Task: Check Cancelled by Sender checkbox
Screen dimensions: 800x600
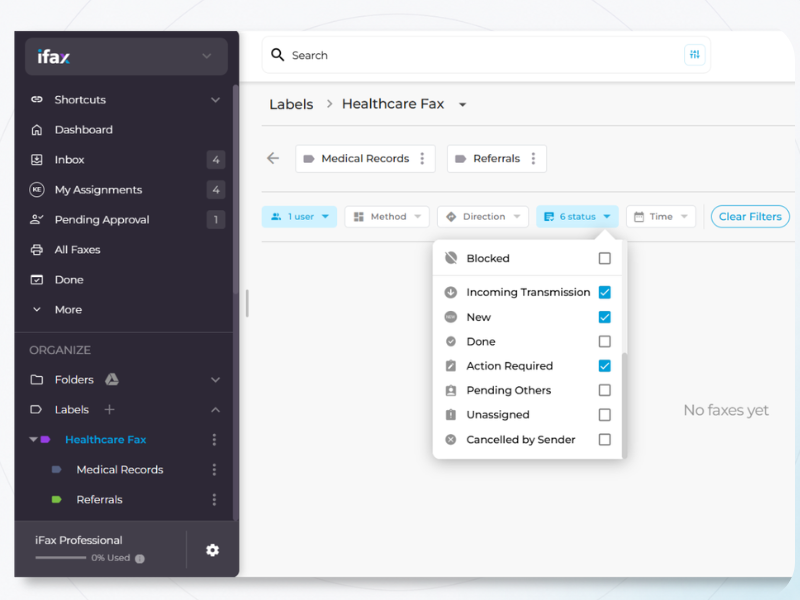Action: pyautogui.click(x=605, y=439)
